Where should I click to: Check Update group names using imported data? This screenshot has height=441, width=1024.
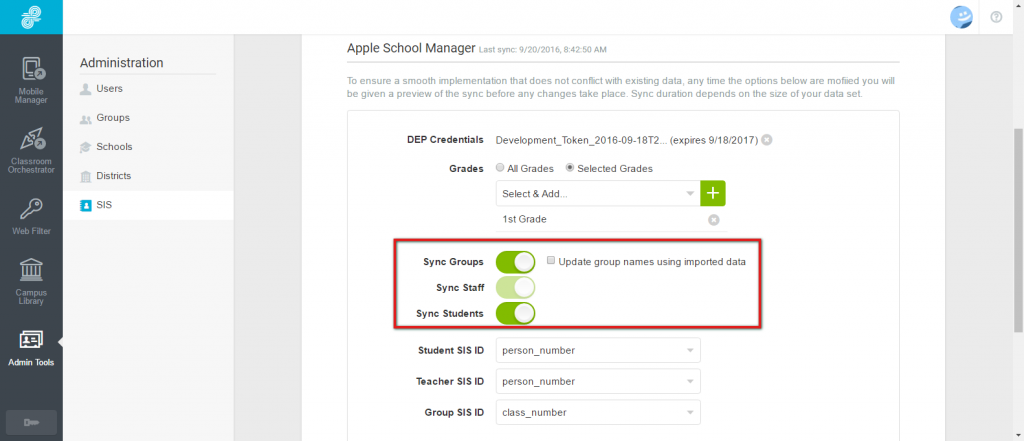tap(551, 261)
